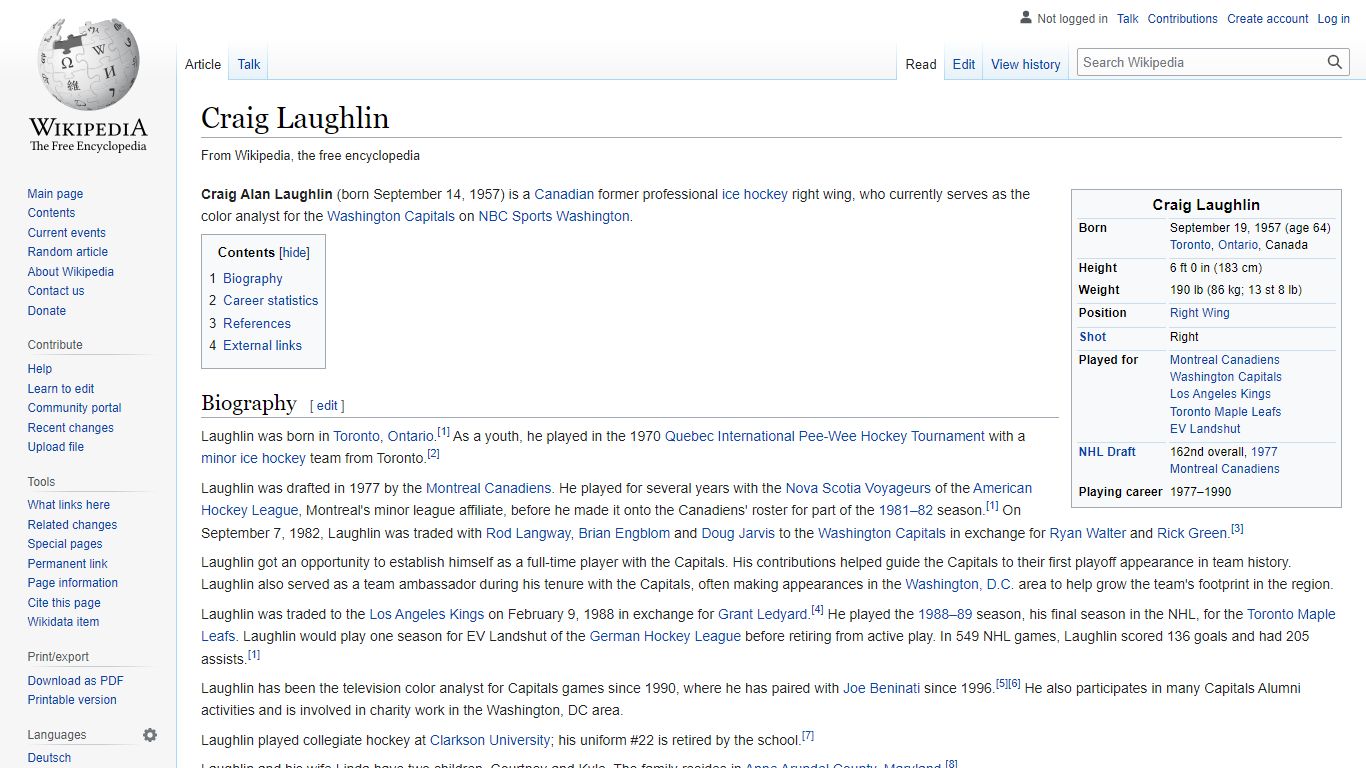Open Upload file
1366x768 pixels.
click(56, 447)
